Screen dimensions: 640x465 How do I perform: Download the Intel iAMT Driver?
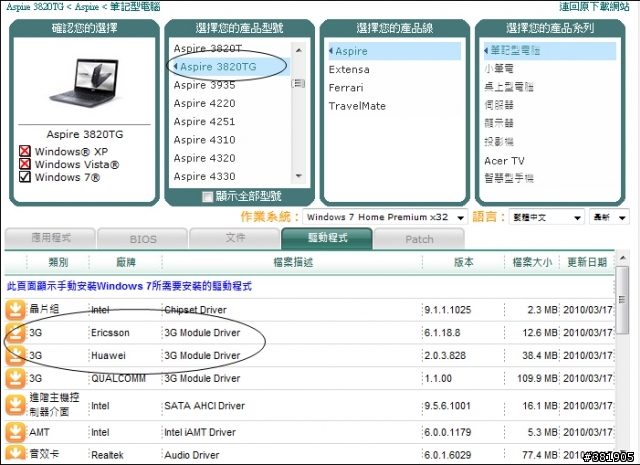pyautogui.click(x=15, y=432)
